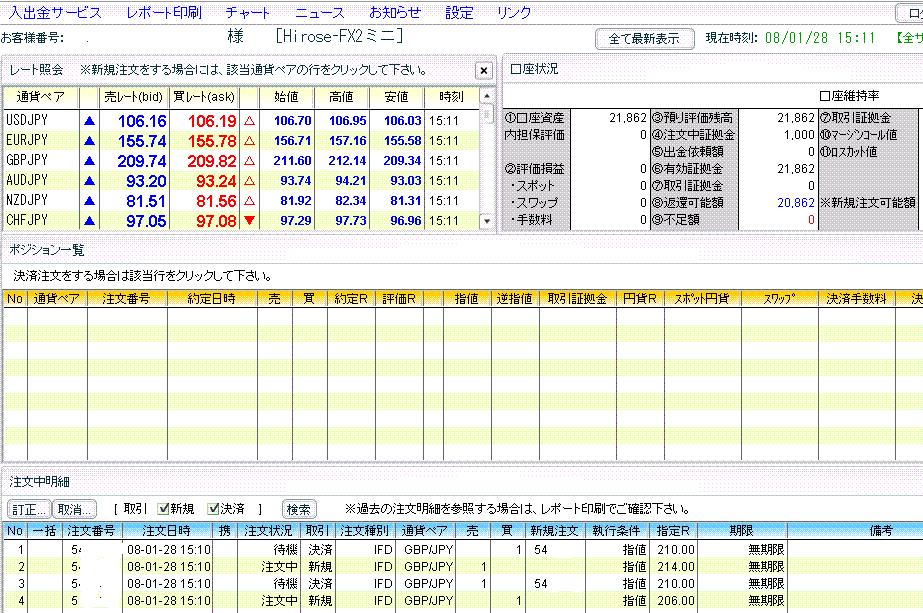Toggle the 新規 checkbox in order filter
The height and width of the screenshot is (613, 923).
click(164, 509)
